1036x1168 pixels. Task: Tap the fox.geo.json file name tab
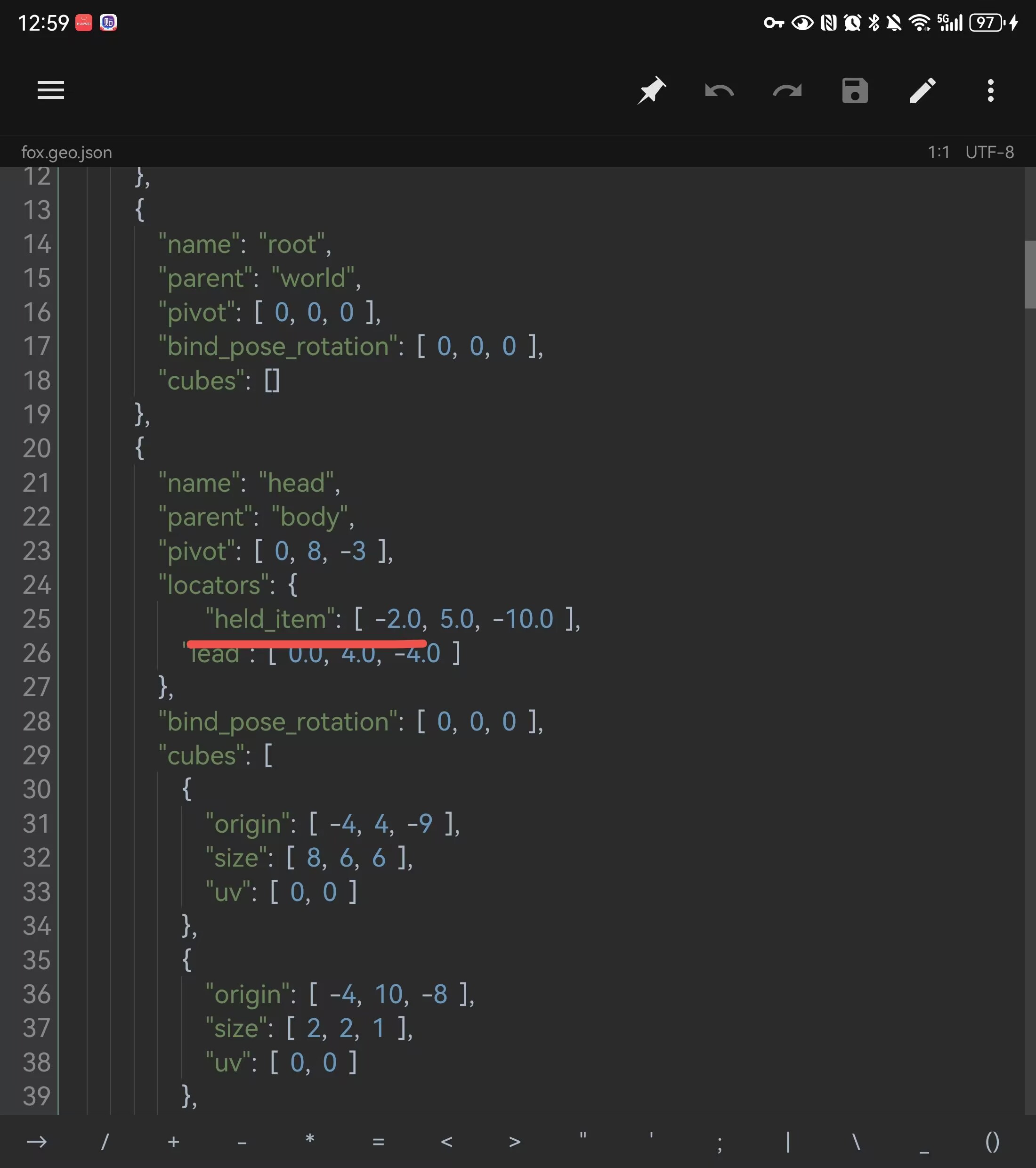click(x=67, y=153)
